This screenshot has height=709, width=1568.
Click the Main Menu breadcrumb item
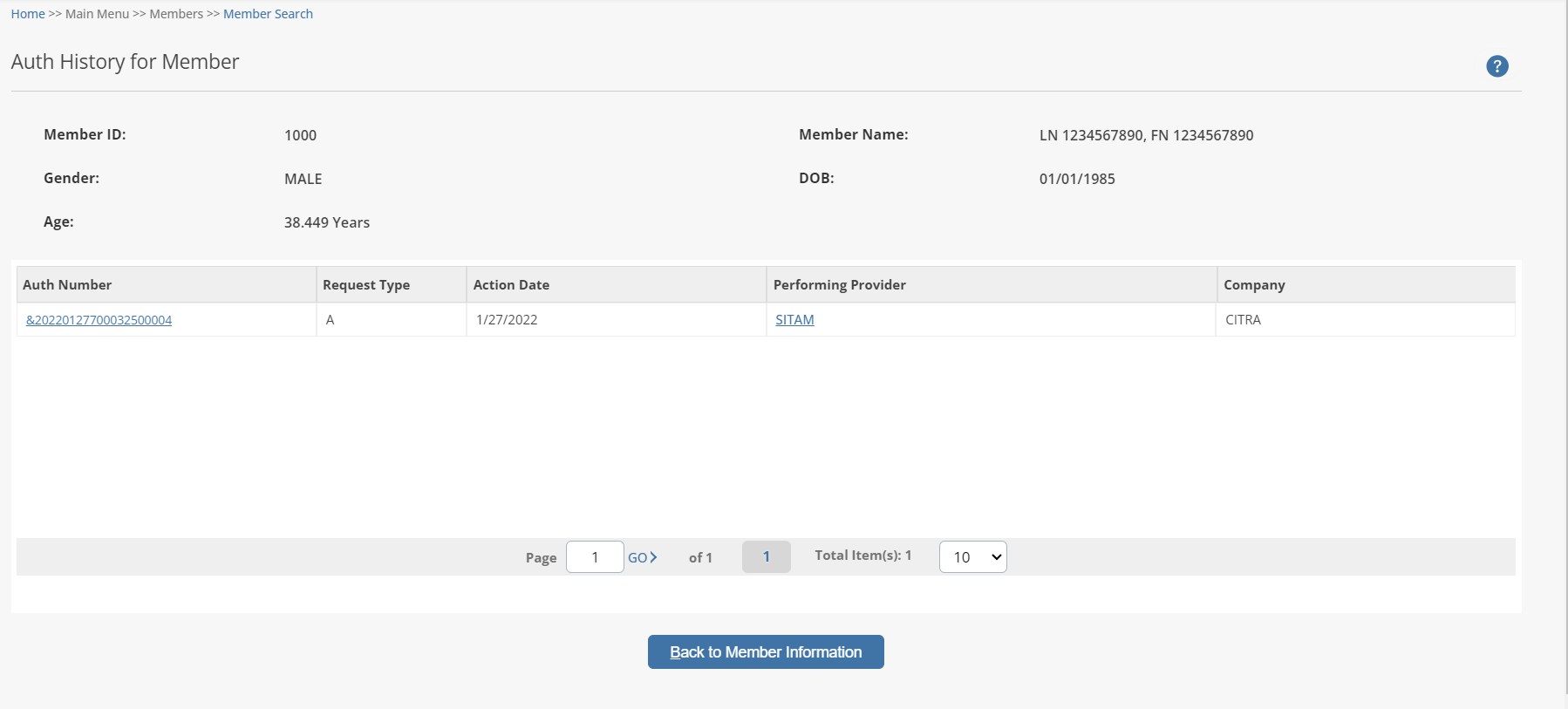[97, 14]
